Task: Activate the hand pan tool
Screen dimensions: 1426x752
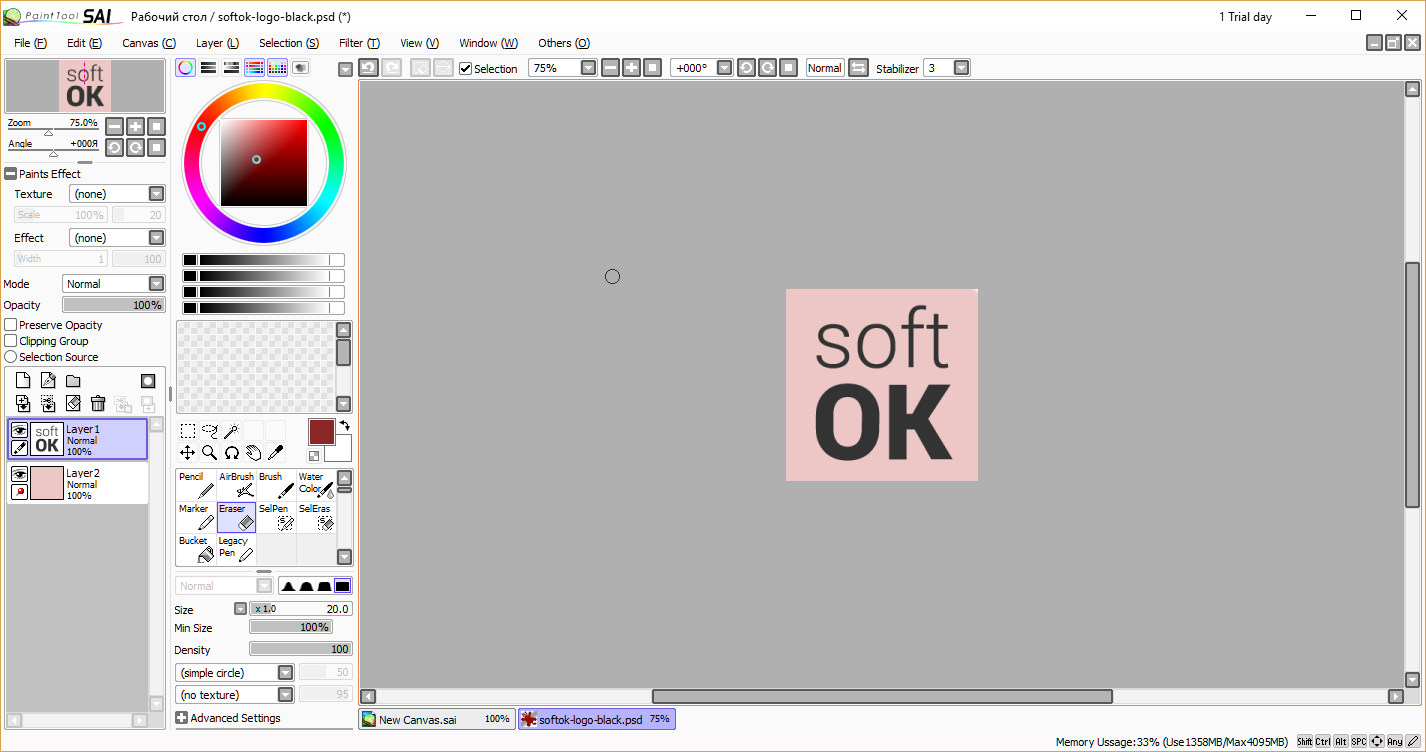Action: click(x=253, y=453)
